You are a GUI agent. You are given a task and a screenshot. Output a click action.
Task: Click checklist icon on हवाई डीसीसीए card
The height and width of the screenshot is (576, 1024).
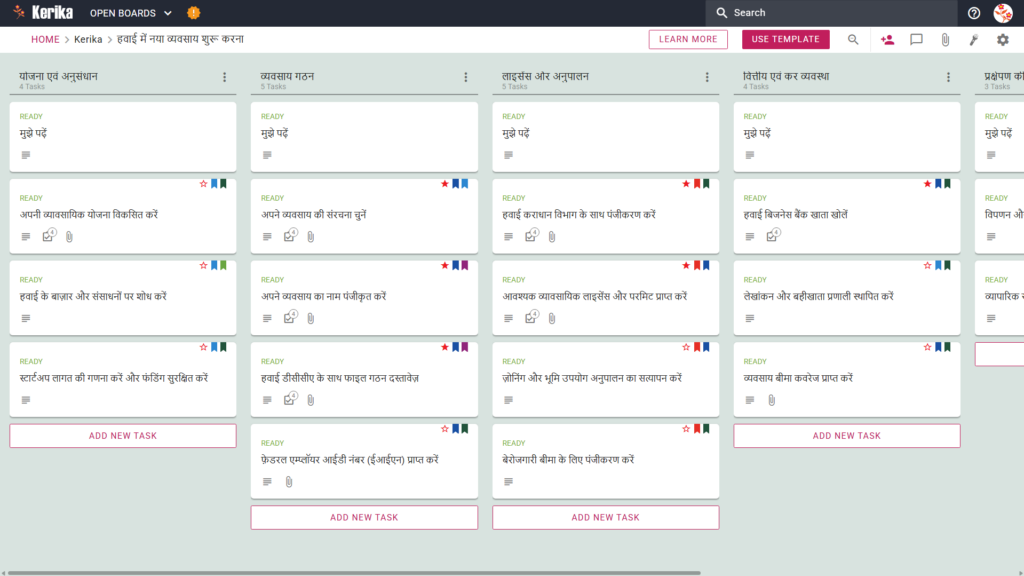coord(291,399)
